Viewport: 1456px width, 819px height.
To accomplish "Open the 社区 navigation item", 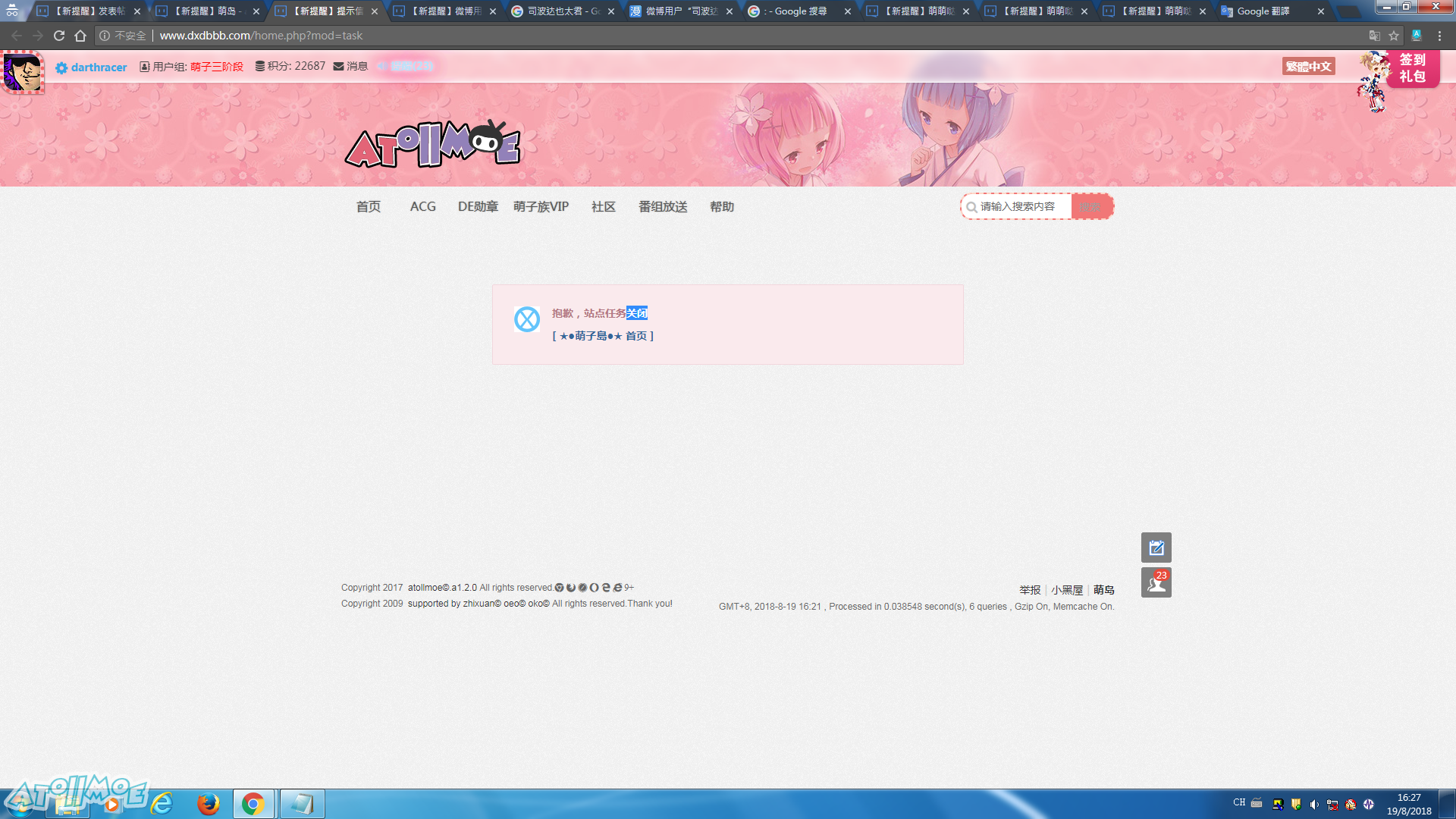I will pos(604,206).
